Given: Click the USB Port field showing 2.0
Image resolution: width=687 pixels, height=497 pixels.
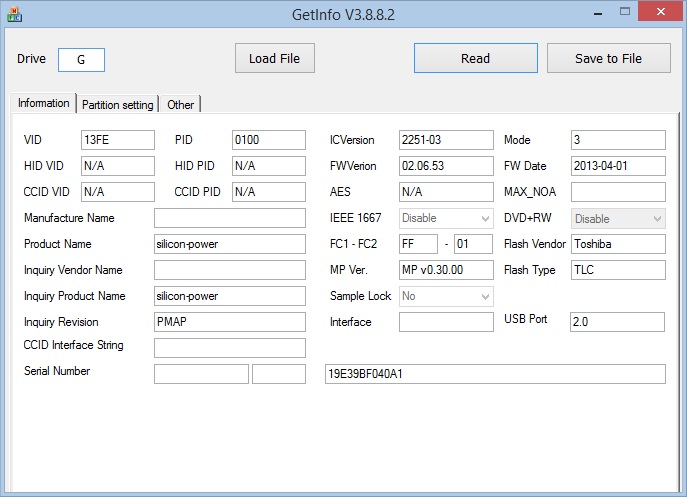Looking at the screenshot, I should coord(617,322).
